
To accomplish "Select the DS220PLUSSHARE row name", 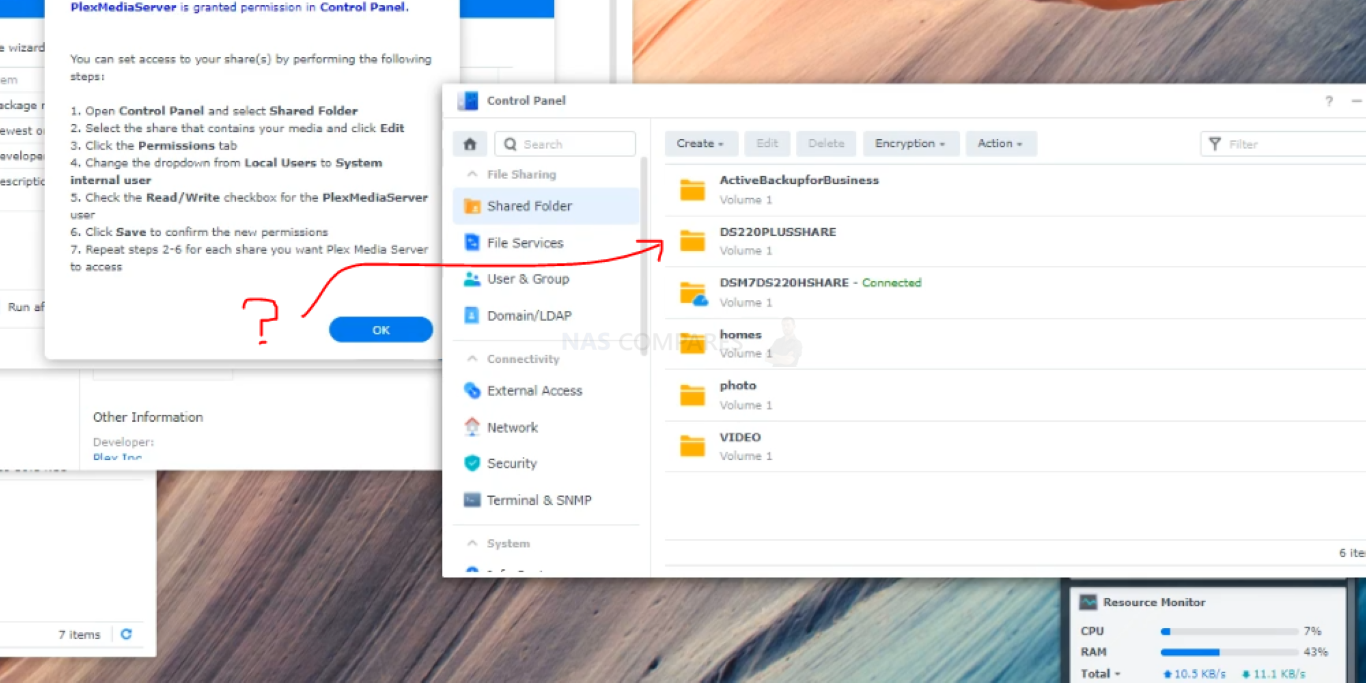I will click(778, 232).
